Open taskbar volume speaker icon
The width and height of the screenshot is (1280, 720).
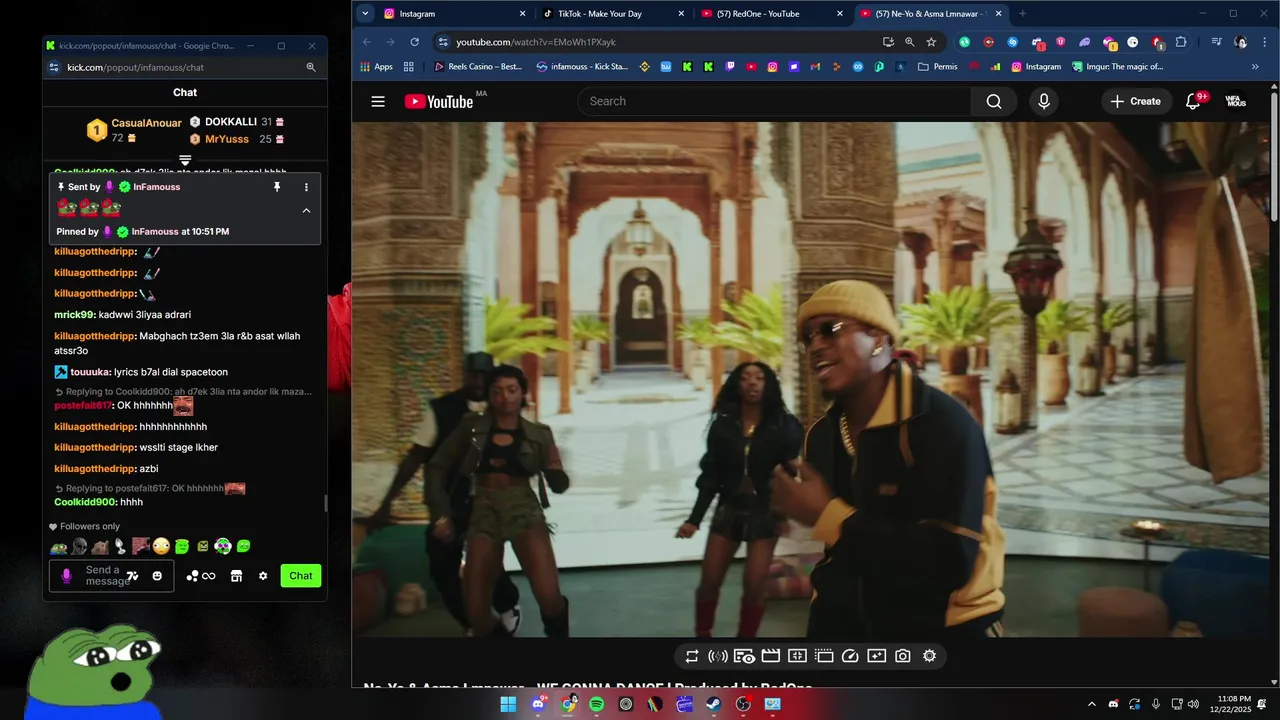[1193, 704]
